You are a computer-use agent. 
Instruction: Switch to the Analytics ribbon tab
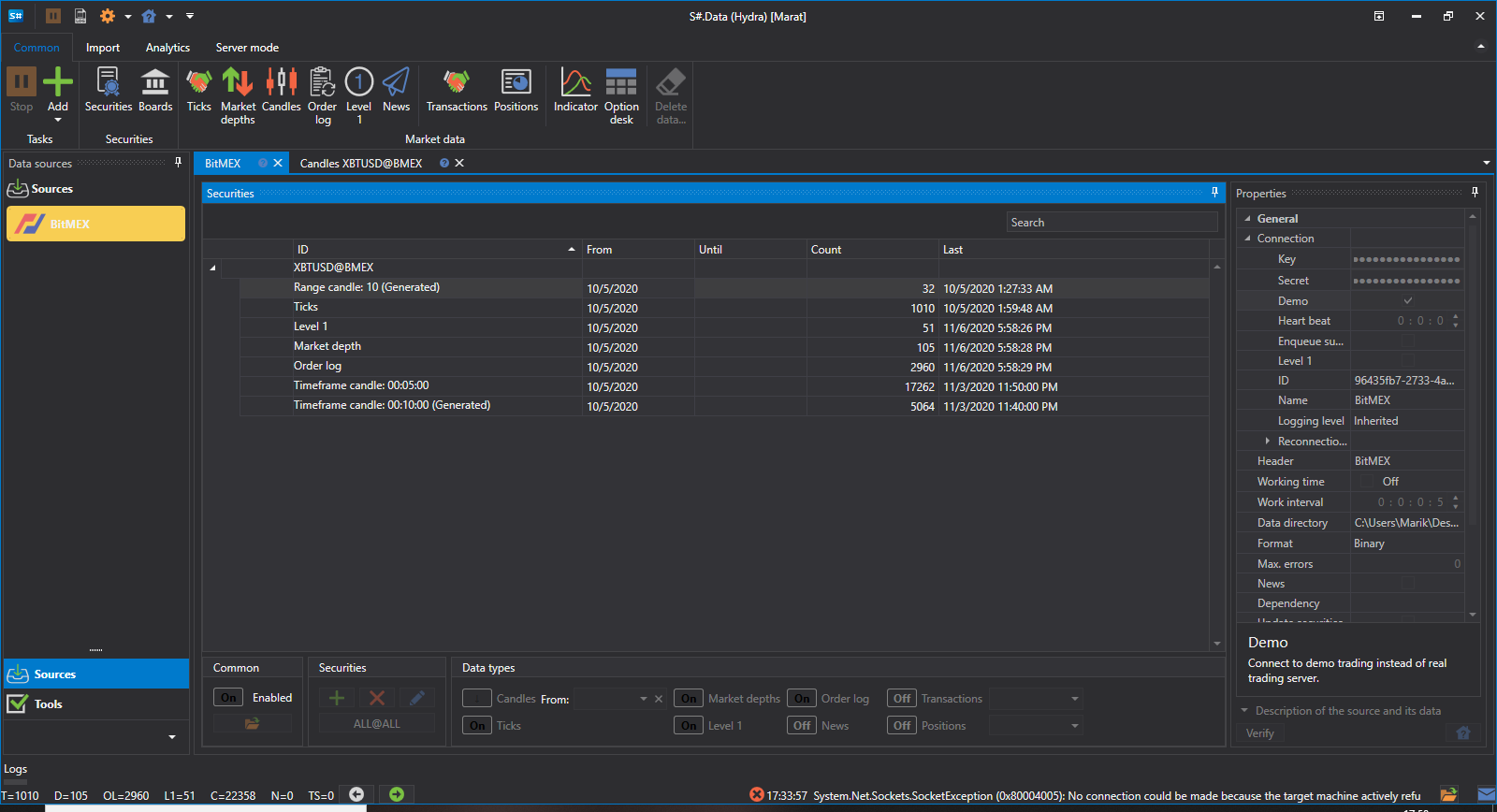(x=167, y=48)
